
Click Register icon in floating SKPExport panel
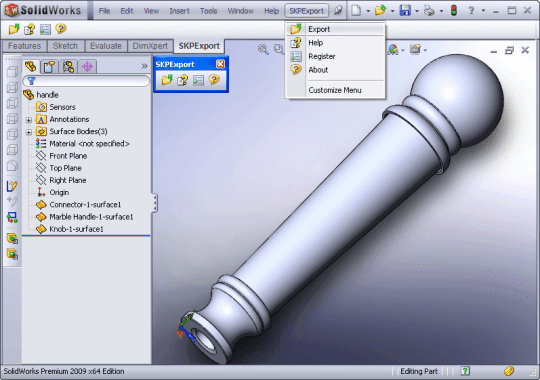(198, 80)
